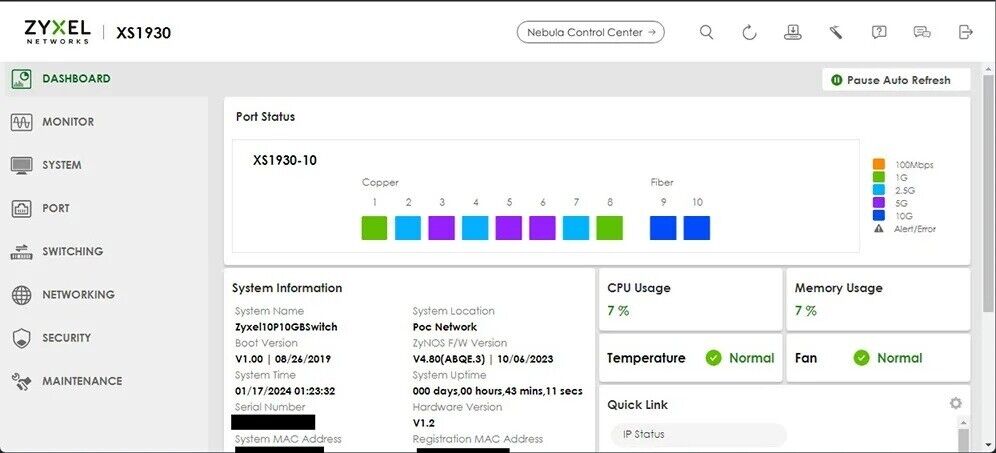996x453 pixels.
Task: Click the Networking globe sidebar icon
Action: click(x=22, y=295)
